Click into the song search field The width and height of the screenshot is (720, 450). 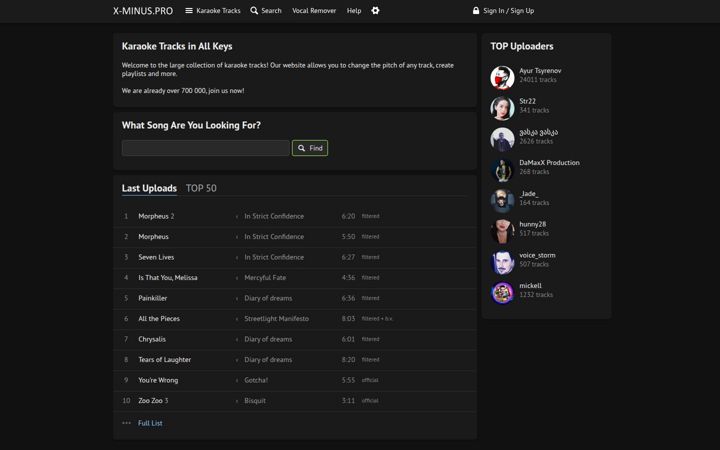click(206, 148)
